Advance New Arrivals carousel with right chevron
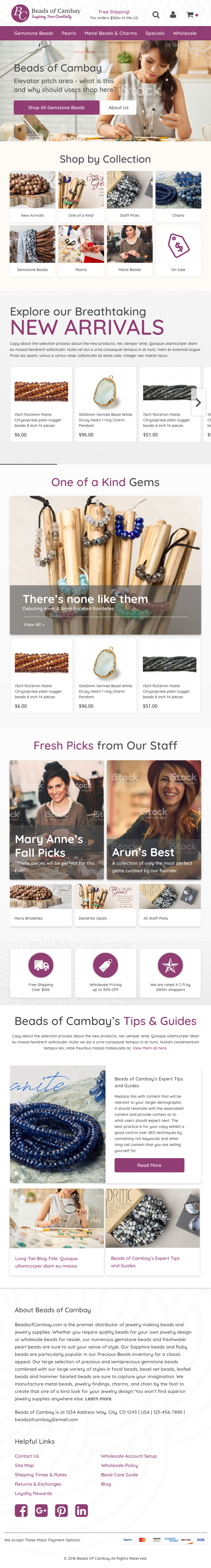This screenshot has width=211, height=1568. pos(198,402)
